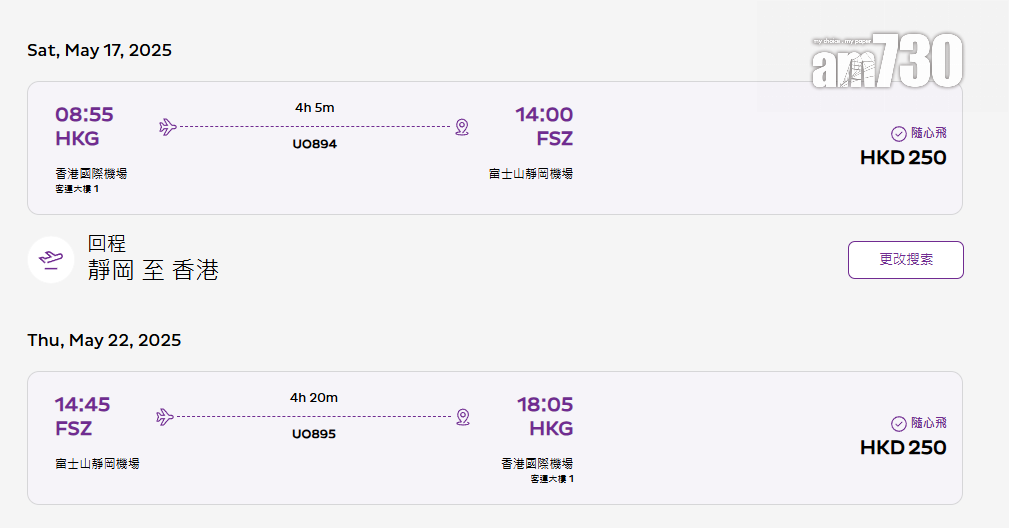Image resolution: width=1009 pixels, height=528 pixels.
Task: Click the am730 logo watermark
Action: [886, 62]
